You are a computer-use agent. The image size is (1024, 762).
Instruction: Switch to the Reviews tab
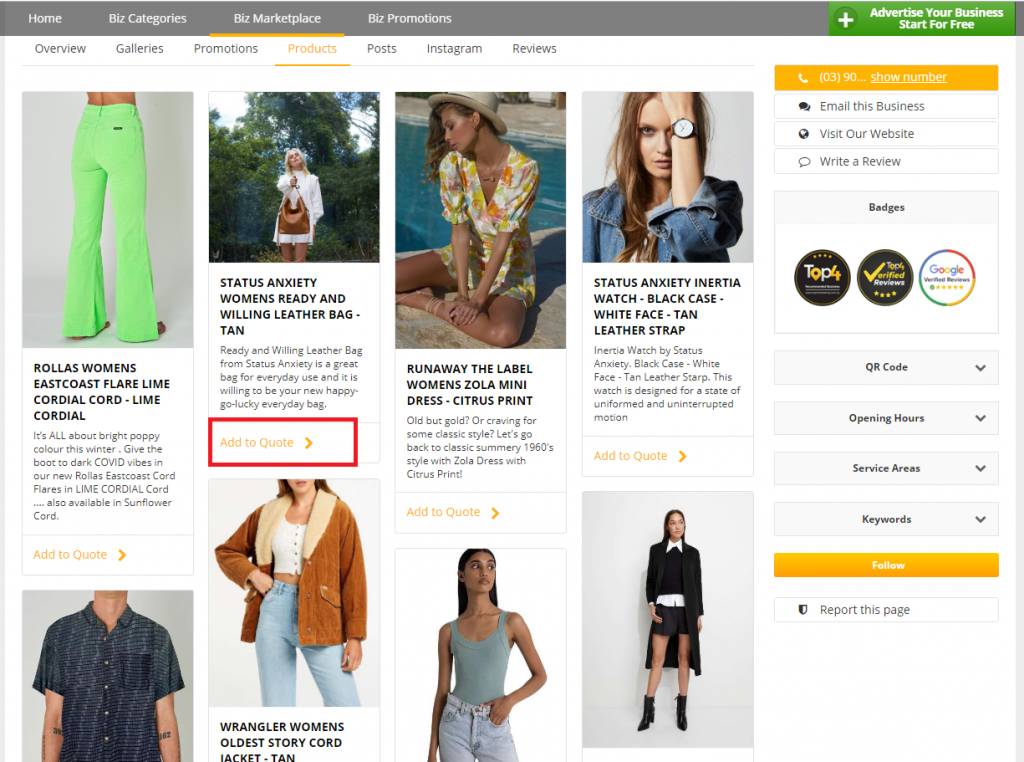click(534, 49)
